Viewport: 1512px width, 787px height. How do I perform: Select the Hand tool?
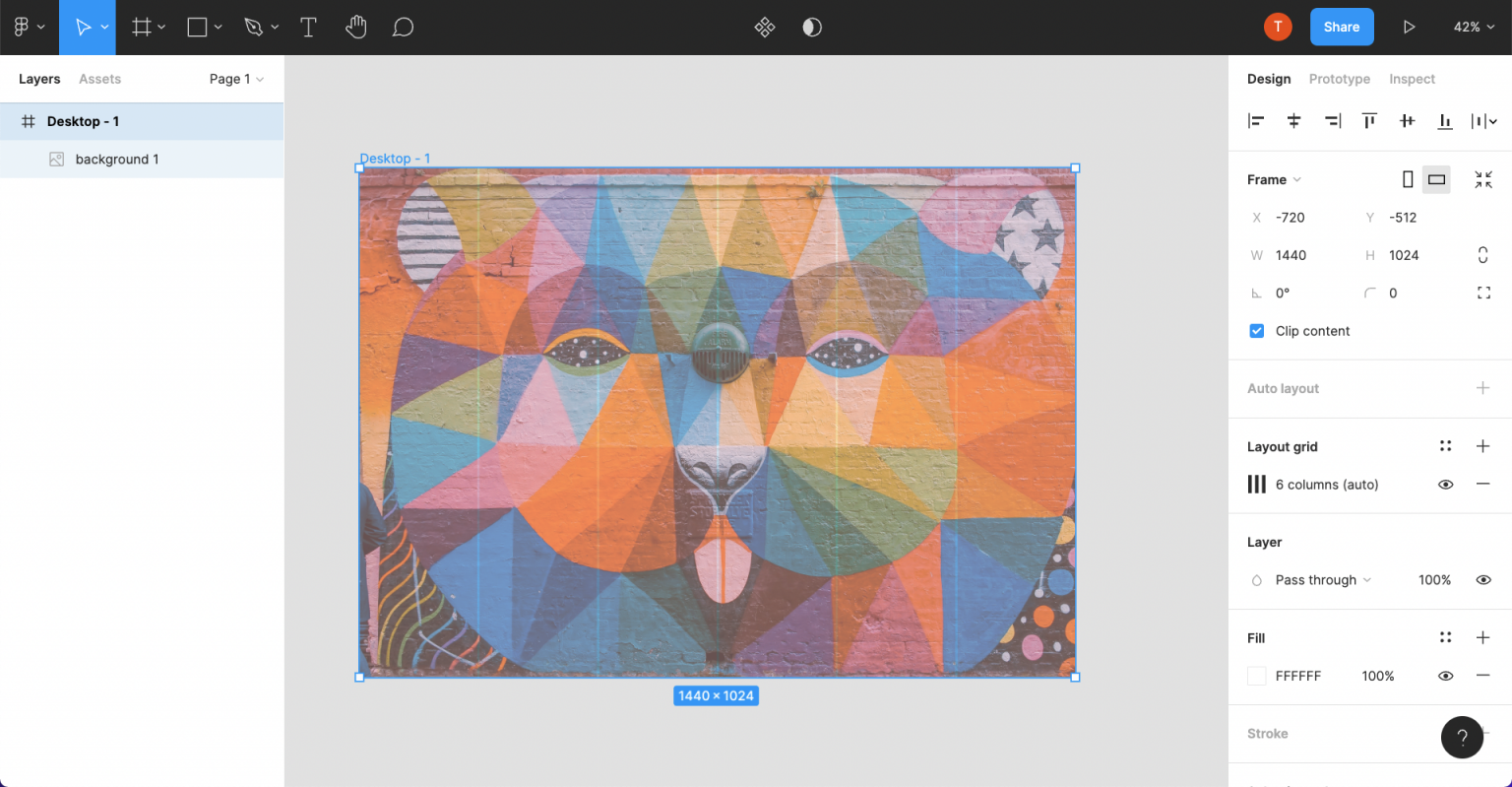click(x=355, y=28)
